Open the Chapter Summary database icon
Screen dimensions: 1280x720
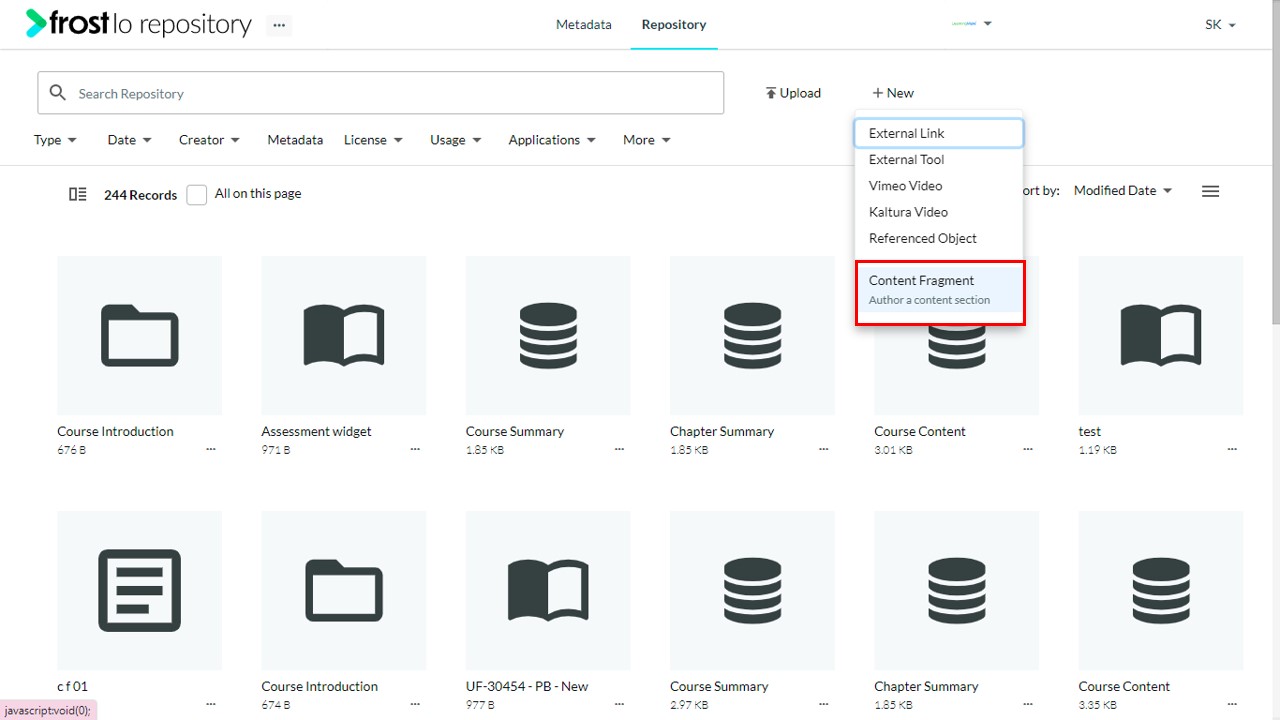click(x=752, y=335)
